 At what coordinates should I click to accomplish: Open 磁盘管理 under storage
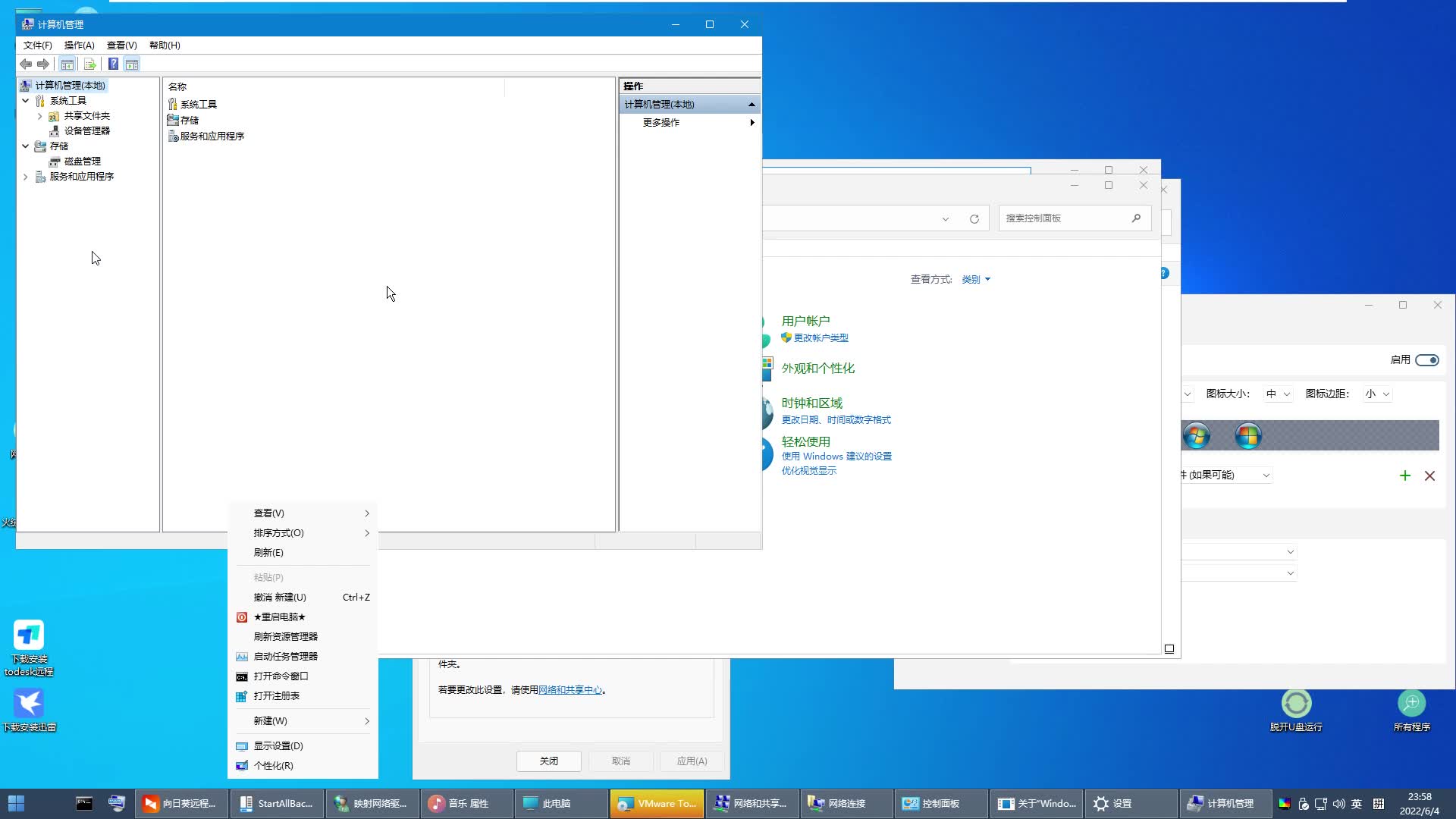82,161
